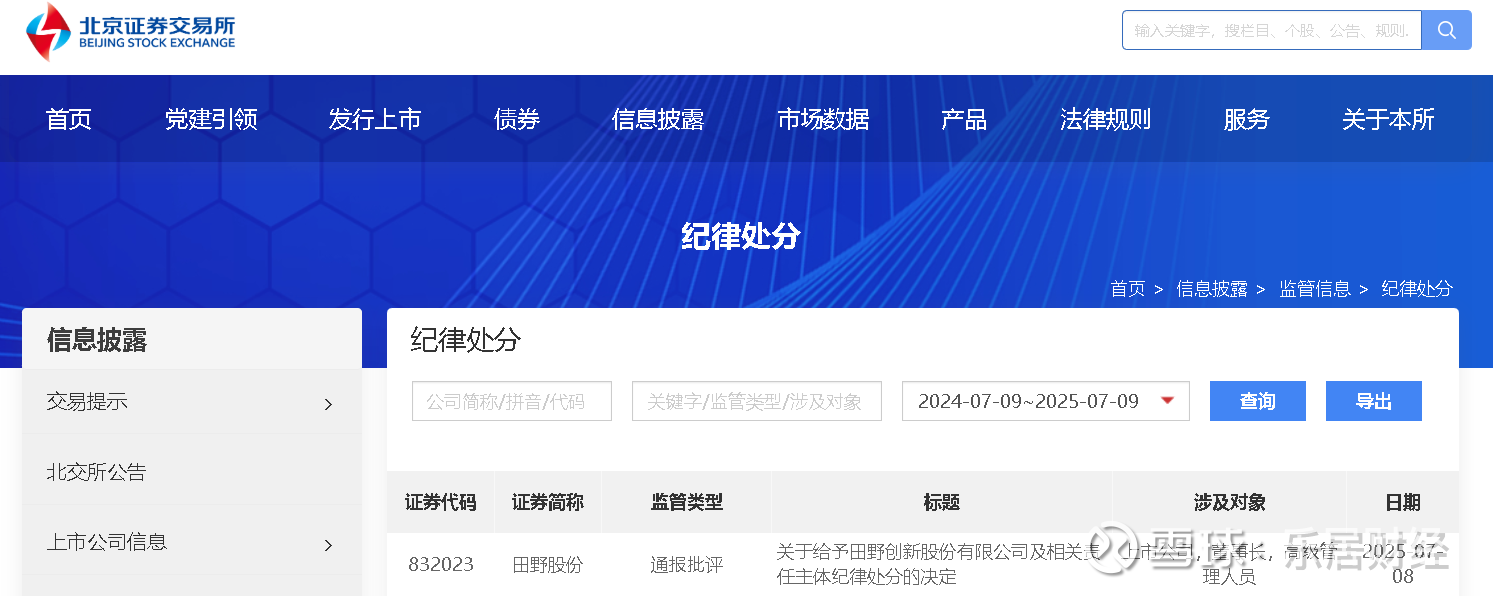The image size is (1493, 596).
Task: Click the Beijing Stock Exchange logo
Action: [131, 31]
